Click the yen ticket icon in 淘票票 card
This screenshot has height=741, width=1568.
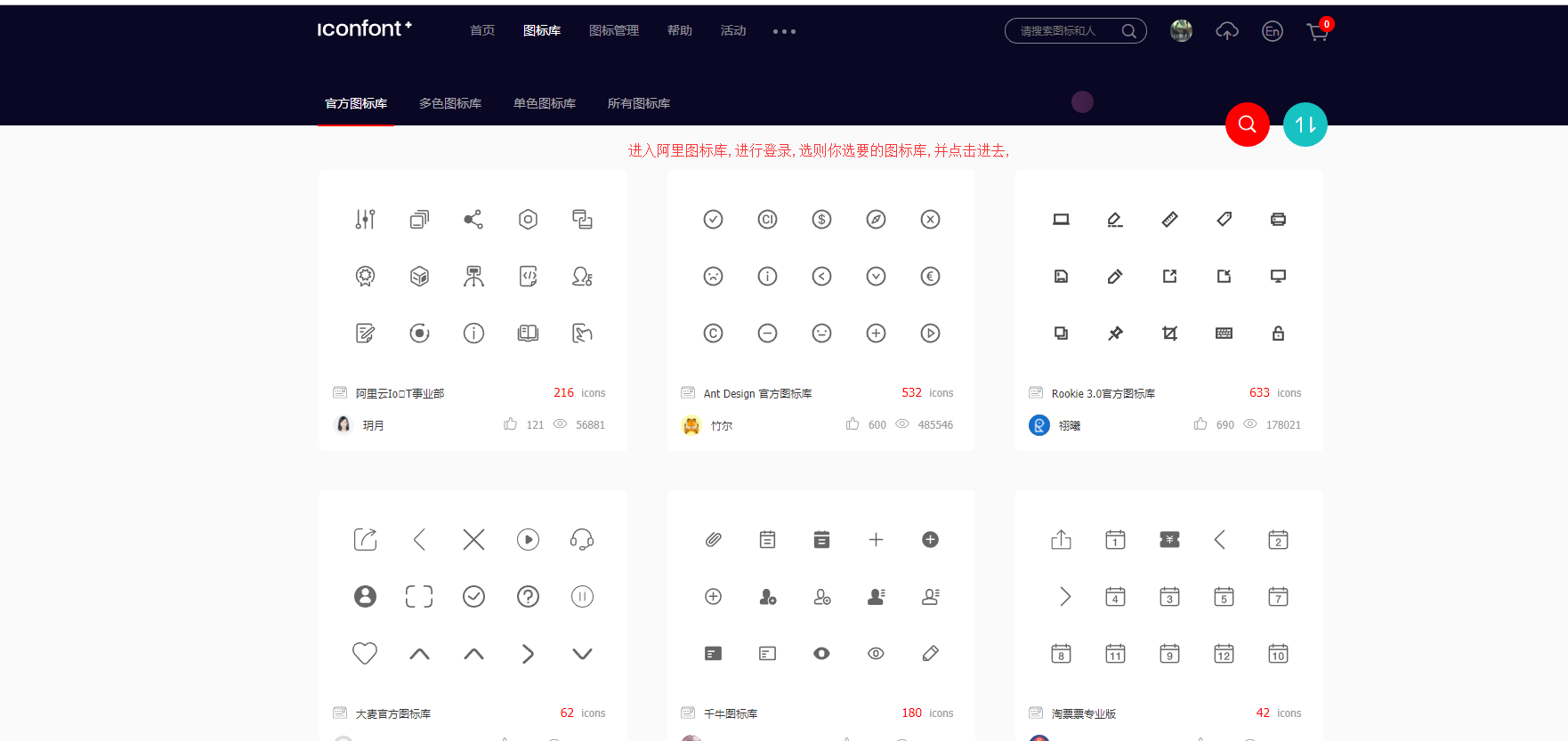pyautogui.click(x=1169, y=539)
